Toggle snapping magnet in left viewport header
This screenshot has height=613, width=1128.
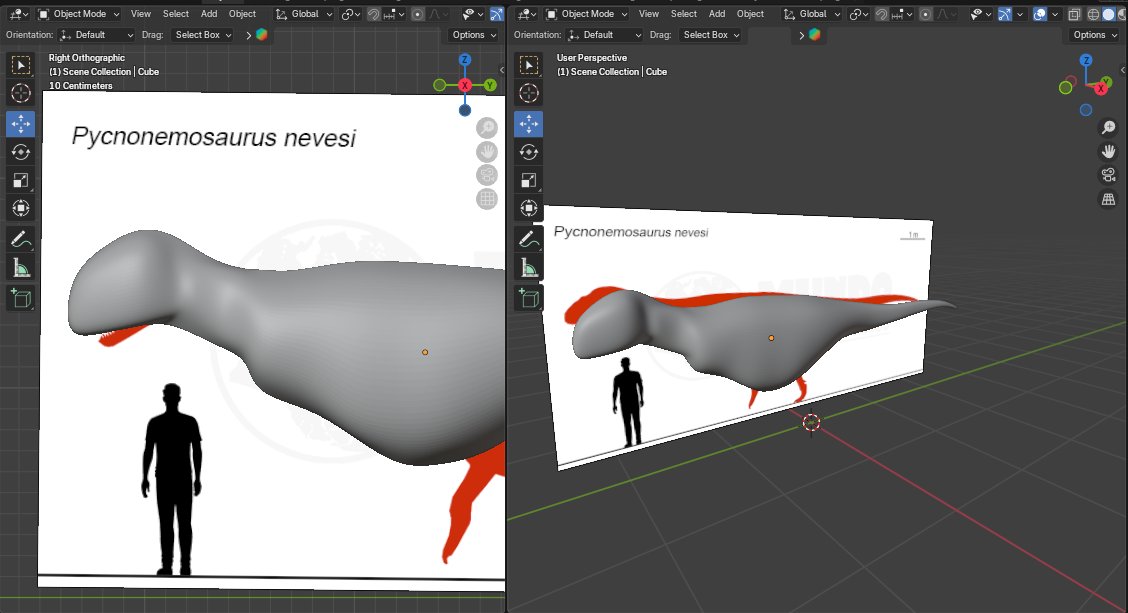(373, 14)
